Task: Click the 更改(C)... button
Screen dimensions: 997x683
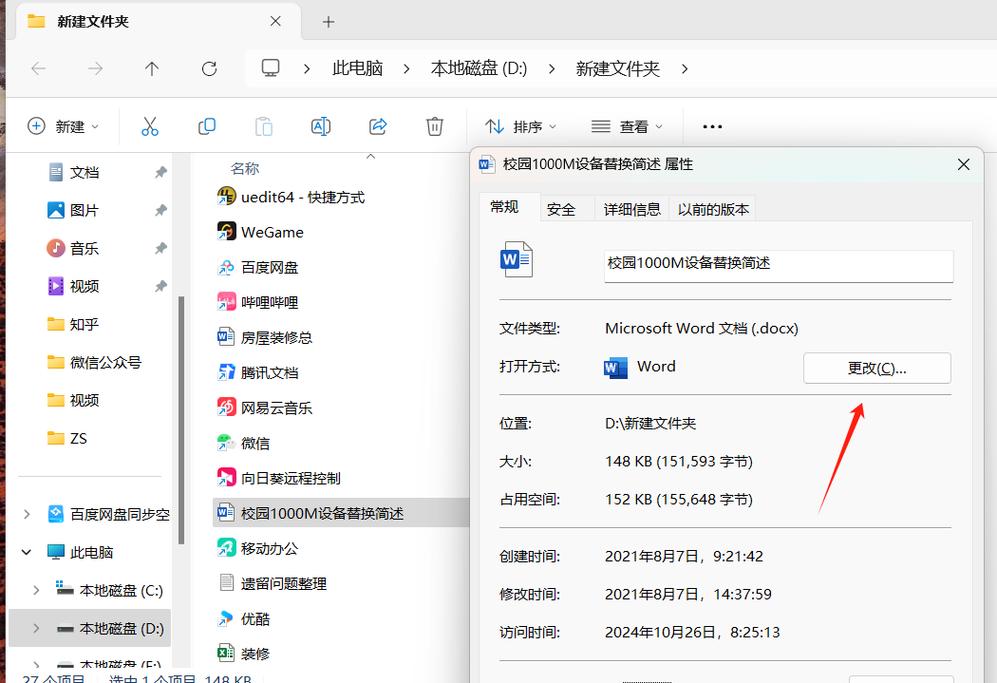Action: pos(877,368)
